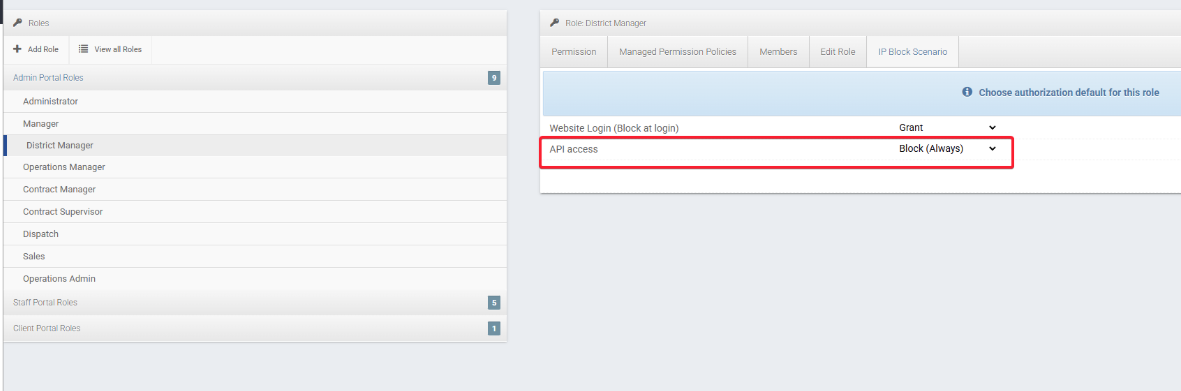
Task: Open the Managed Permission Policies tab
Action: pyautogui.click(x=677, y=52)
